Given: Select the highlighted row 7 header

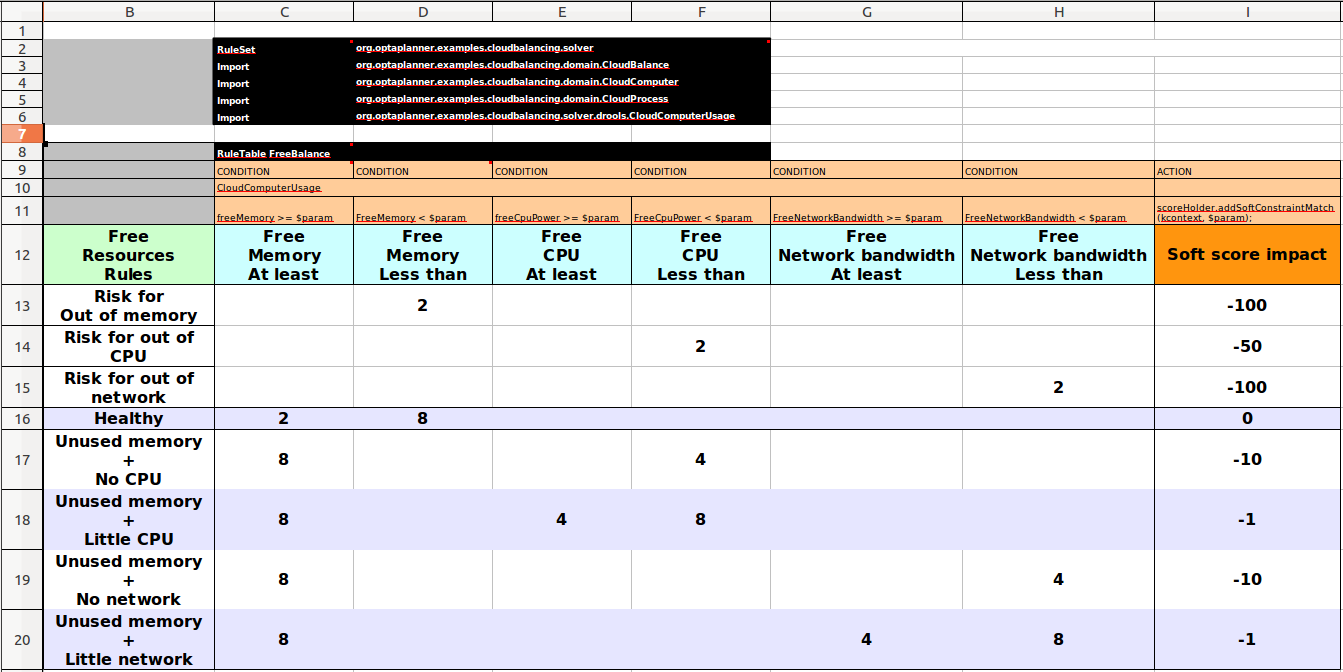Looking at the screenshot, I should [x=21, y=133].
